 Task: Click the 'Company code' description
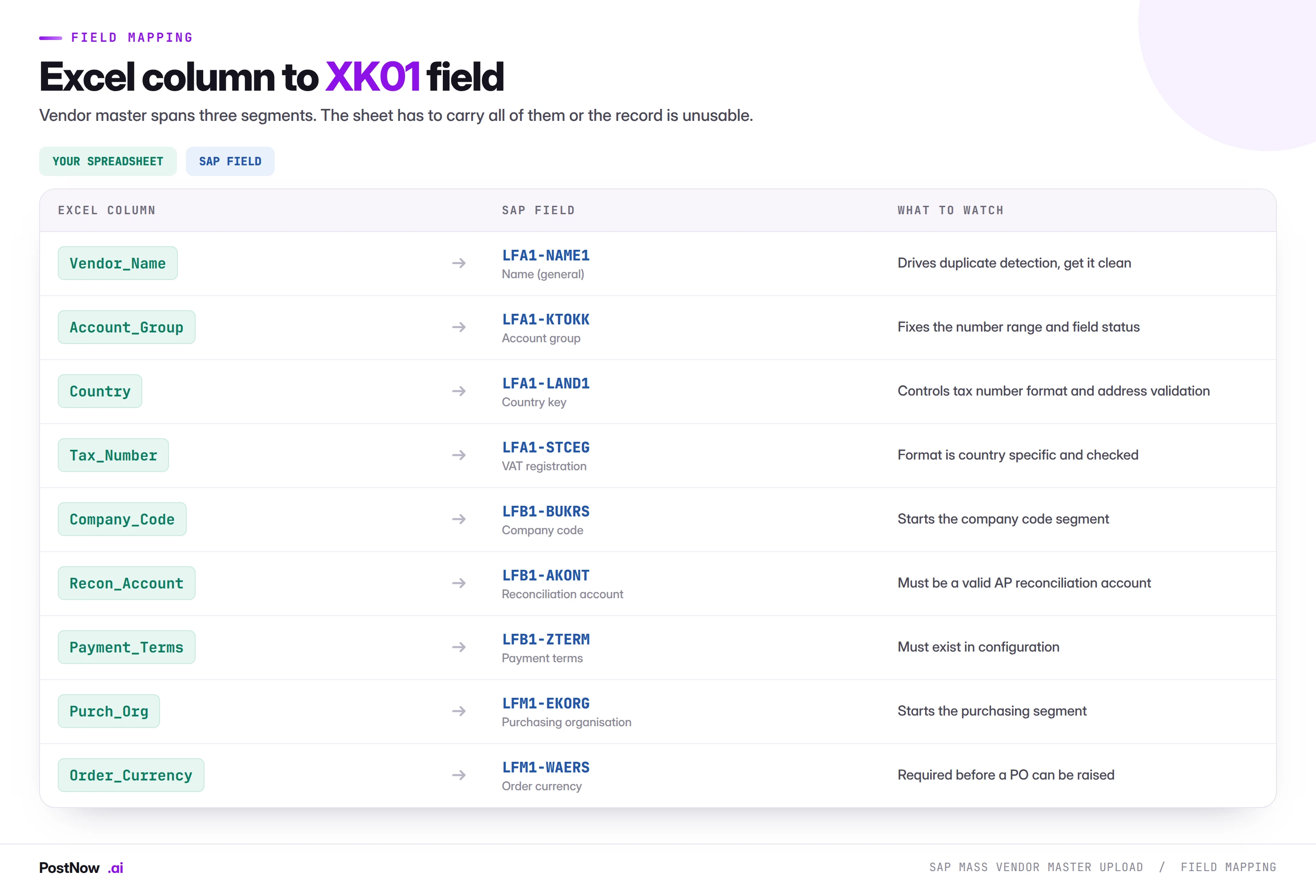click(x=542, y=530)
